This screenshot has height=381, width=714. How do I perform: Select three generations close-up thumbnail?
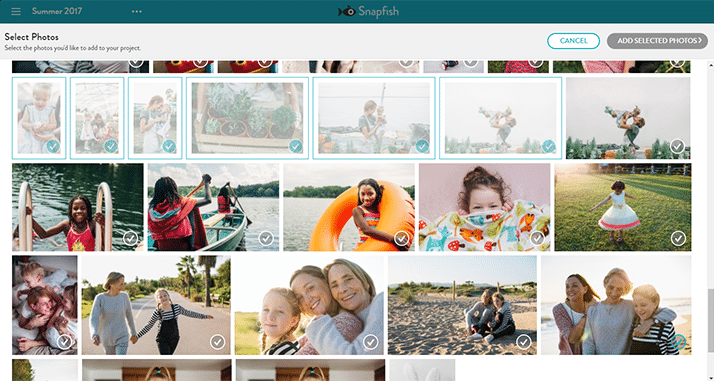tap(309, 305)
